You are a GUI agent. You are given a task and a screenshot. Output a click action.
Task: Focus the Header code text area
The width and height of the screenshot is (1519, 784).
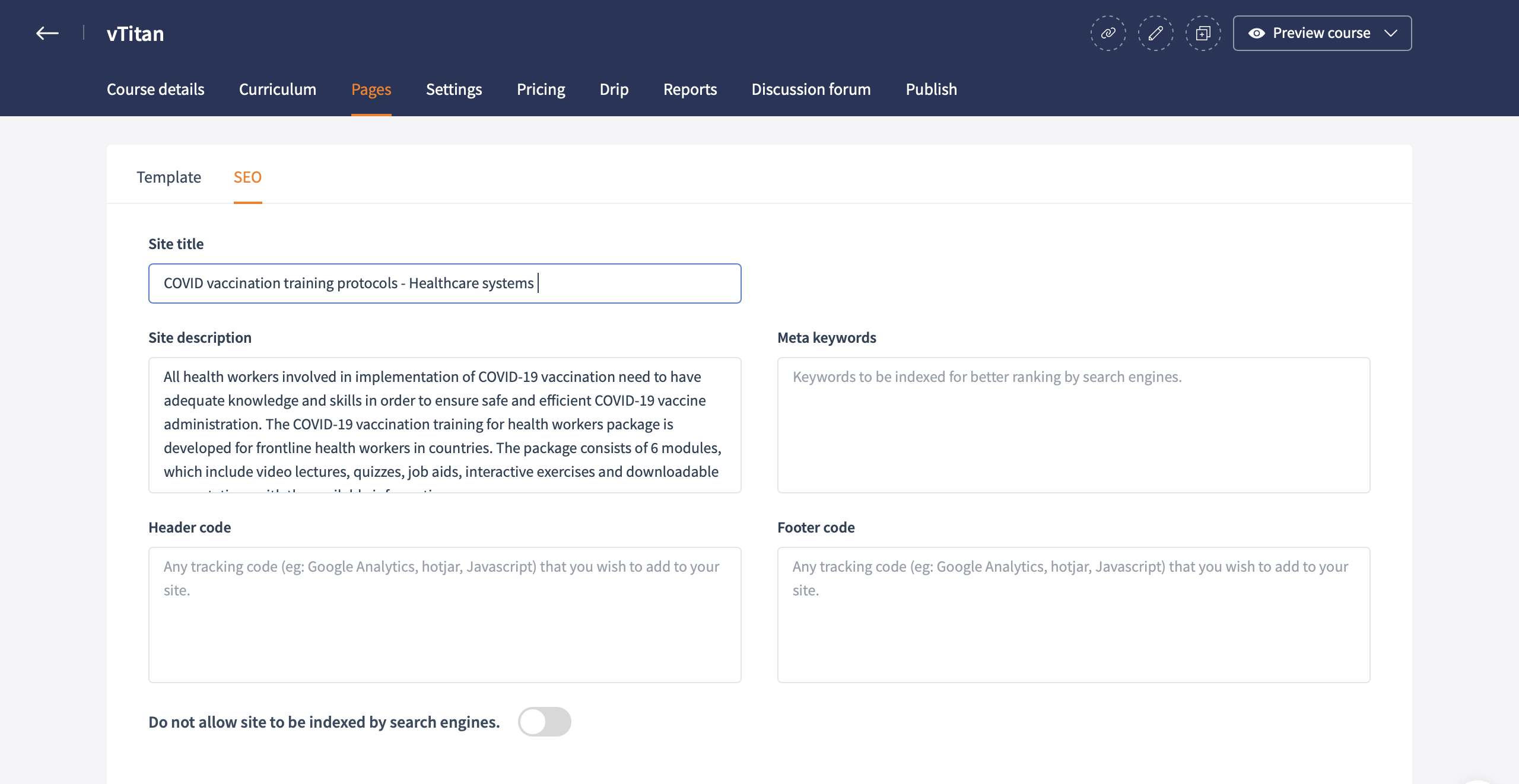(x=444, y=614)
